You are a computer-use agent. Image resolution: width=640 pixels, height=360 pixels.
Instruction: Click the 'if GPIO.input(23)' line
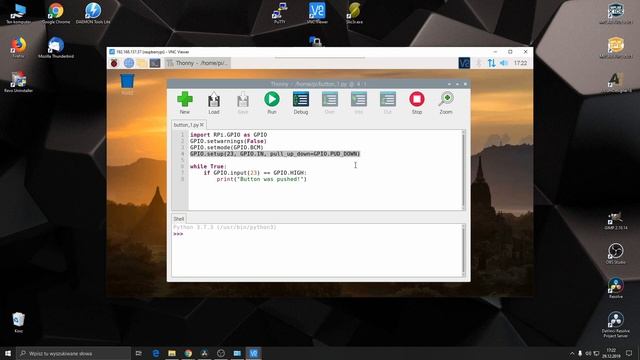[255, 173]
